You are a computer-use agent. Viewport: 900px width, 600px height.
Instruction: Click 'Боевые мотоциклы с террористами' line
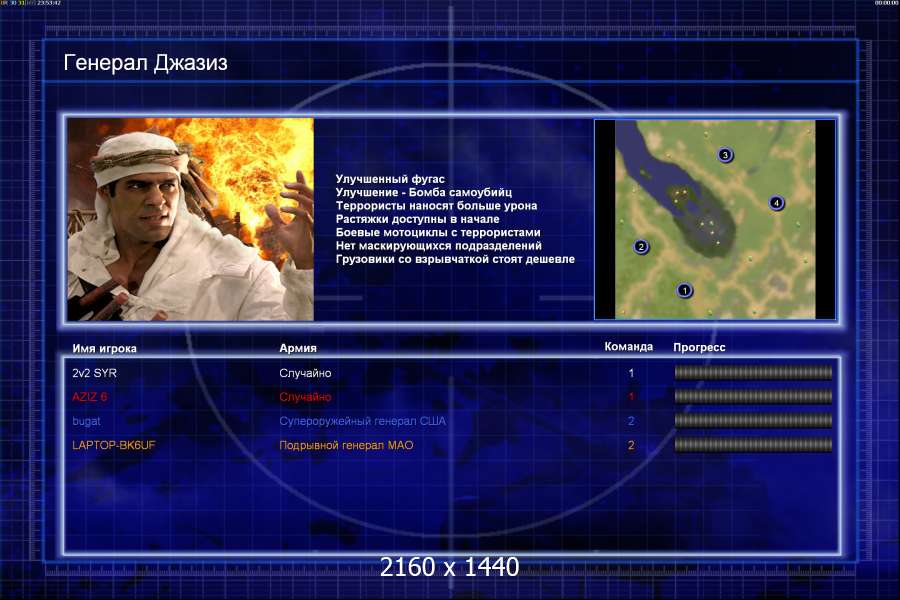pyautogui.click(x=438, y=232)
